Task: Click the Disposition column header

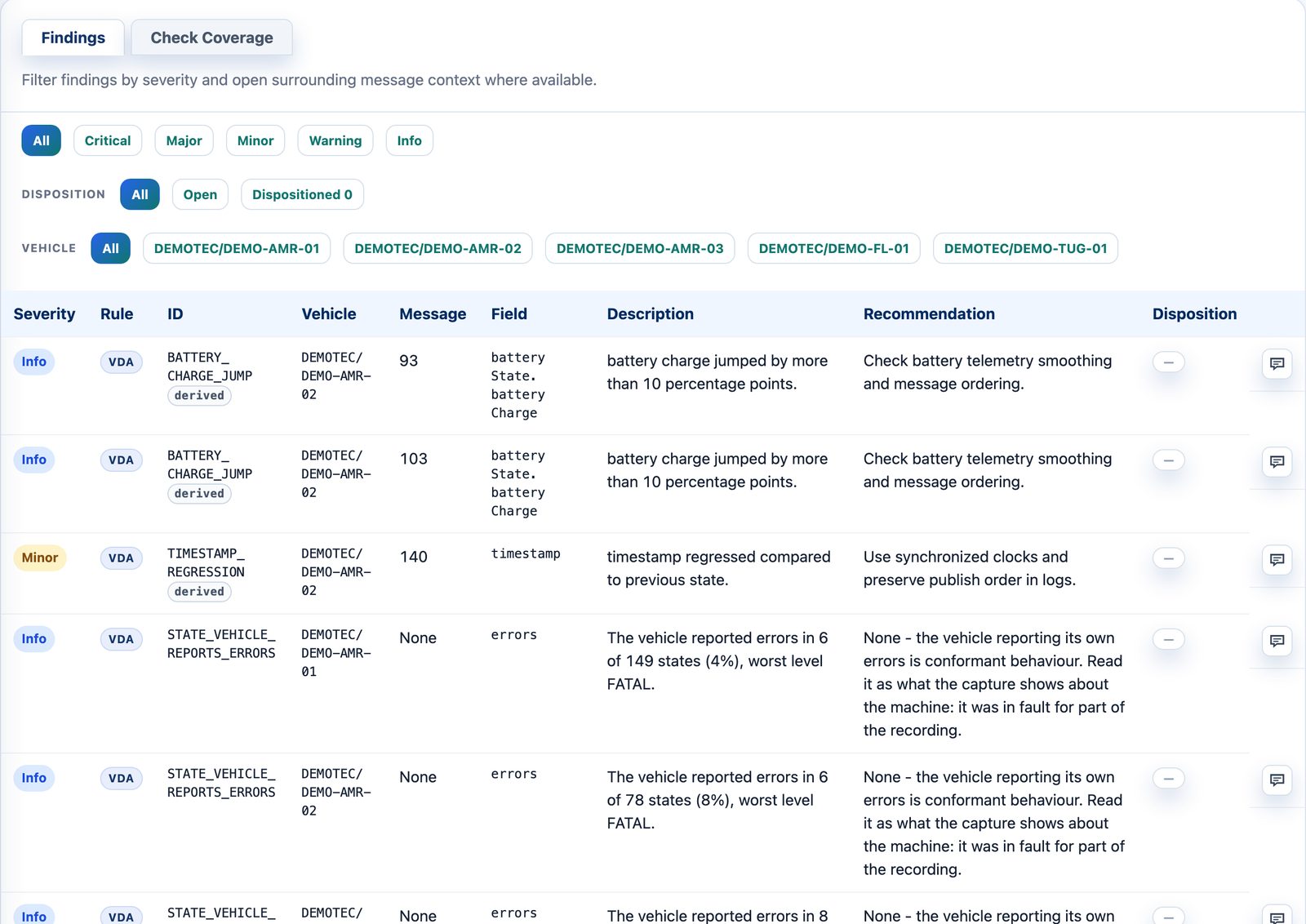Action: 1194,314
